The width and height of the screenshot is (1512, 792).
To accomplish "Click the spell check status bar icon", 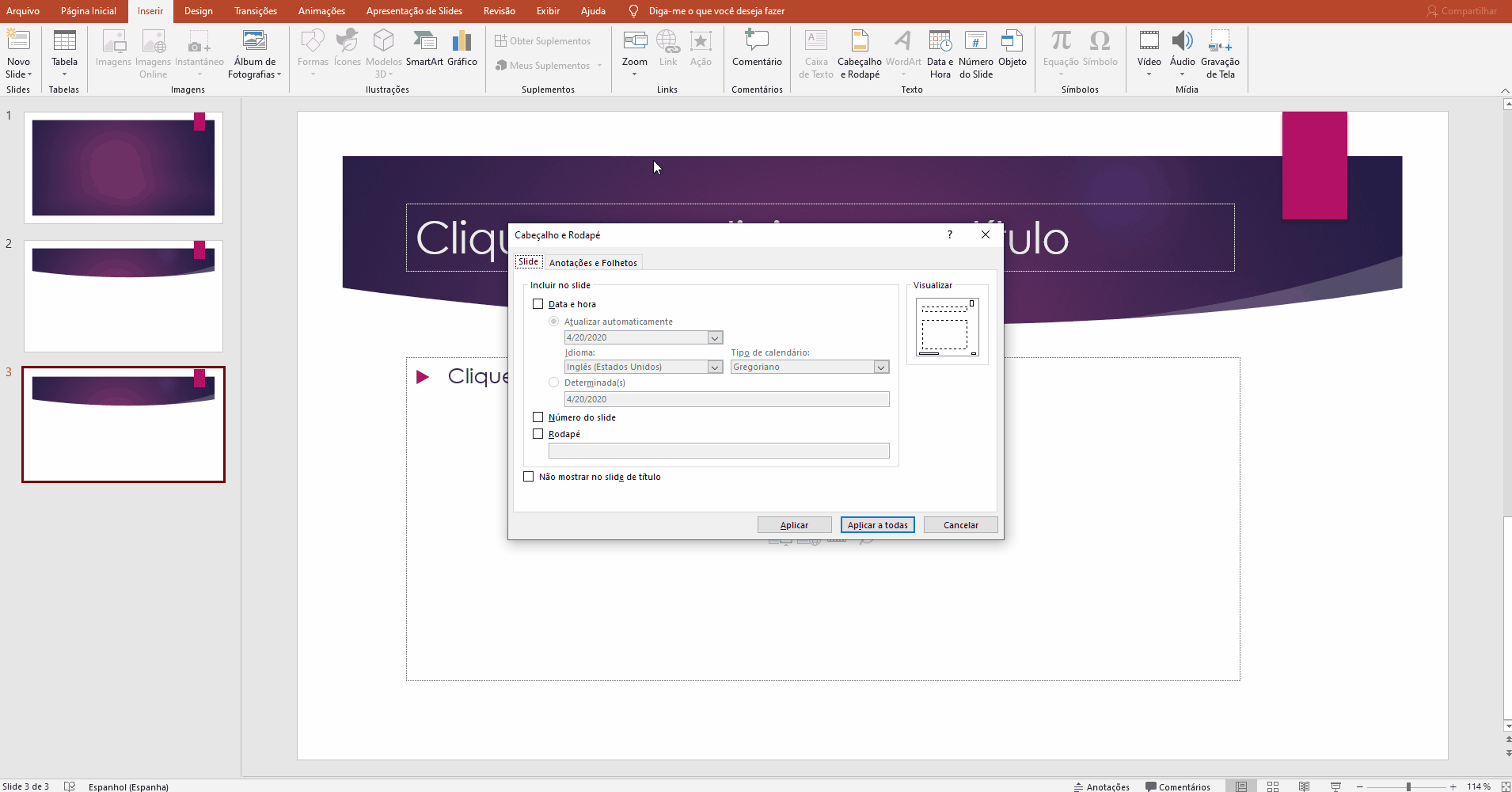I will pos(70,786).
